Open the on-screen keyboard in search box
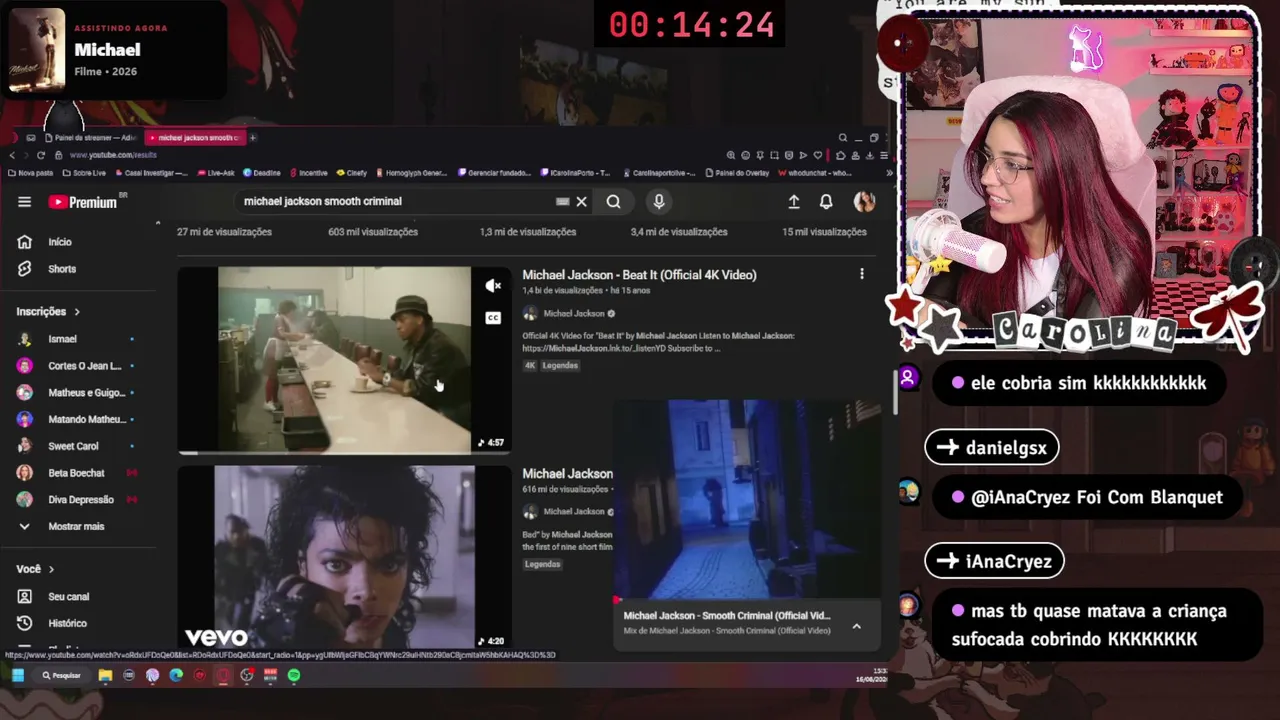 tap(562, 202)
